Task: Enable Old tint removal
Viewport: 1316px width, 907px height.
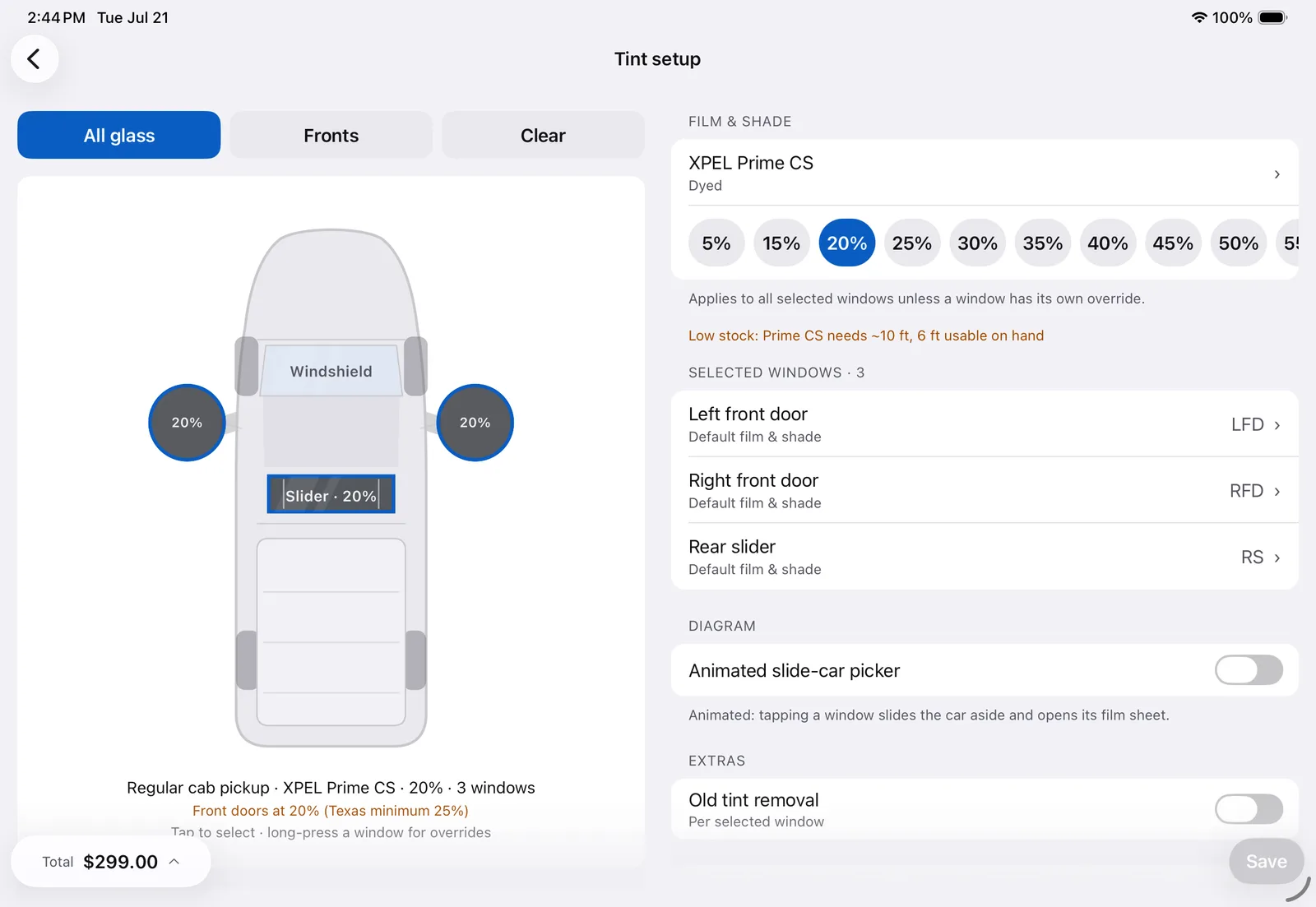Action: pos(1249,809)
